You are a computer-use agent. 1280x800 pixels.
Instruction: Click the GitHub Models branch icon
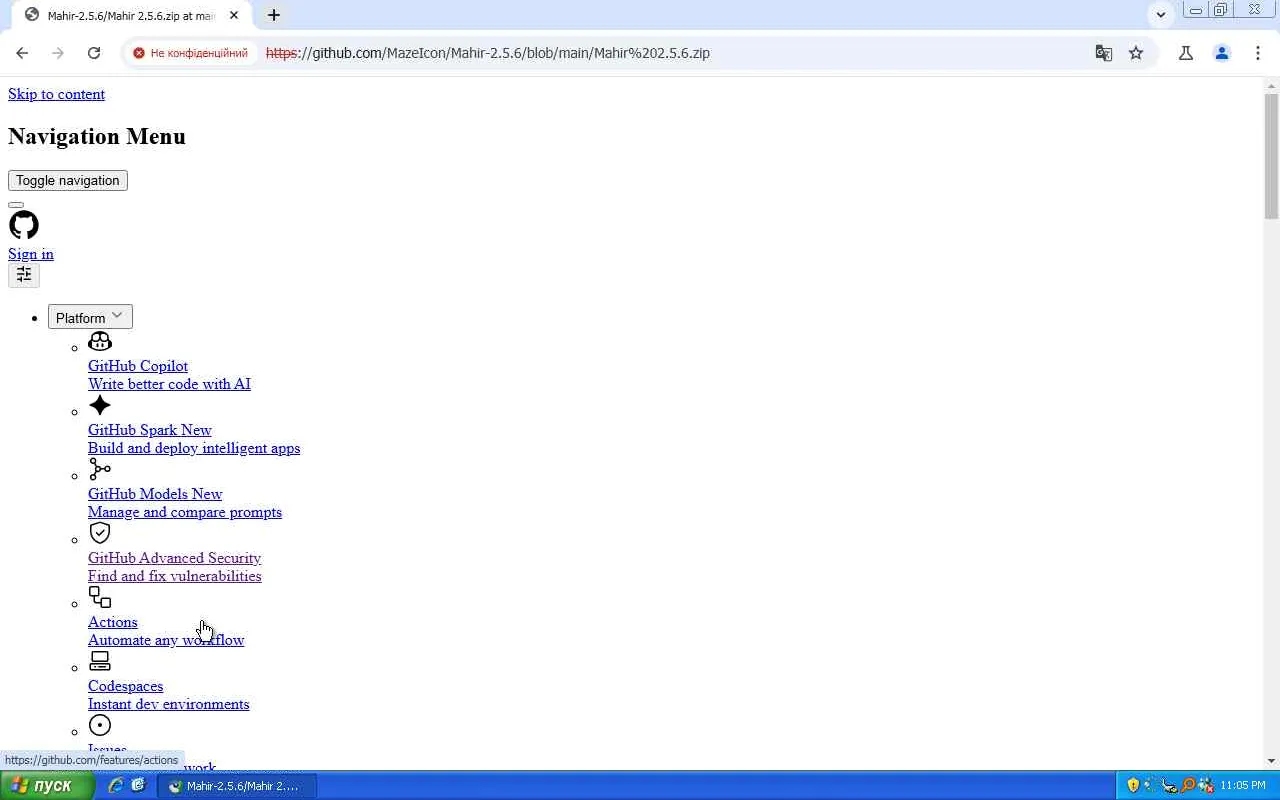tap(100, 469)
